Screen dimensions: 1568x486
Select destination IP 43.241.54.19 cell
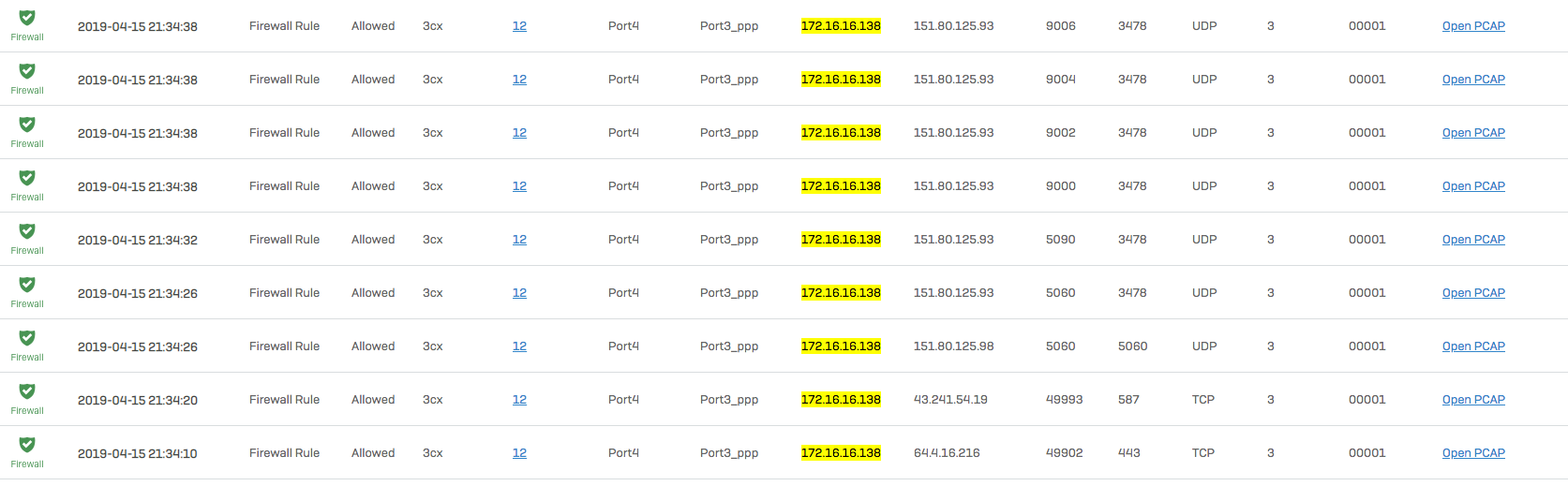pyautogui.click(x=950, y=400)
